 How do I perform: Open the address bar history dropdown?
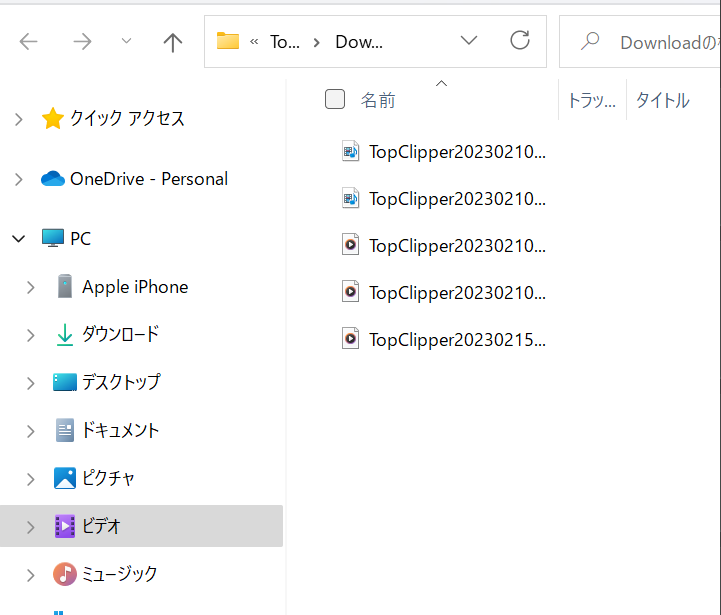[468, 41]
